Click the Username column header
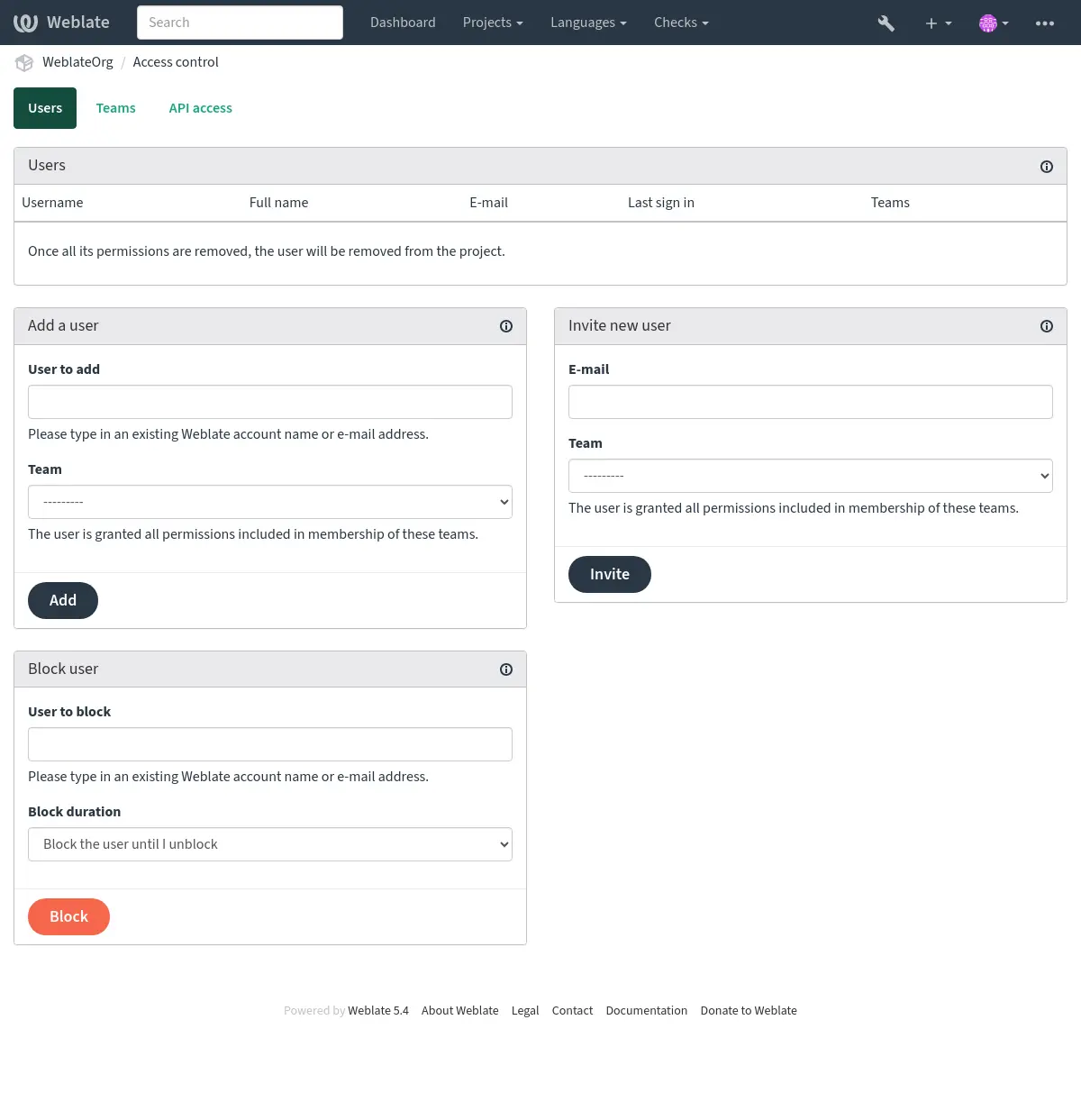Viewport: 1081px width, 1120px height. (52, 203)
